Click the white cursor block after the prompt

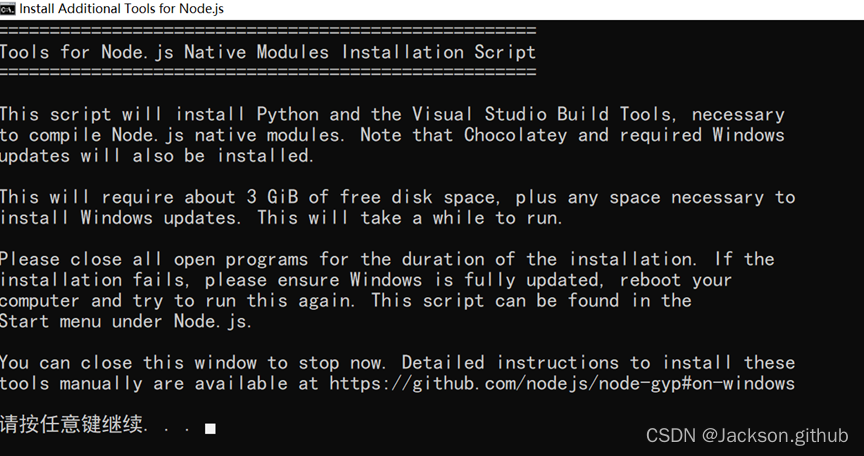[x=210, y=429]
